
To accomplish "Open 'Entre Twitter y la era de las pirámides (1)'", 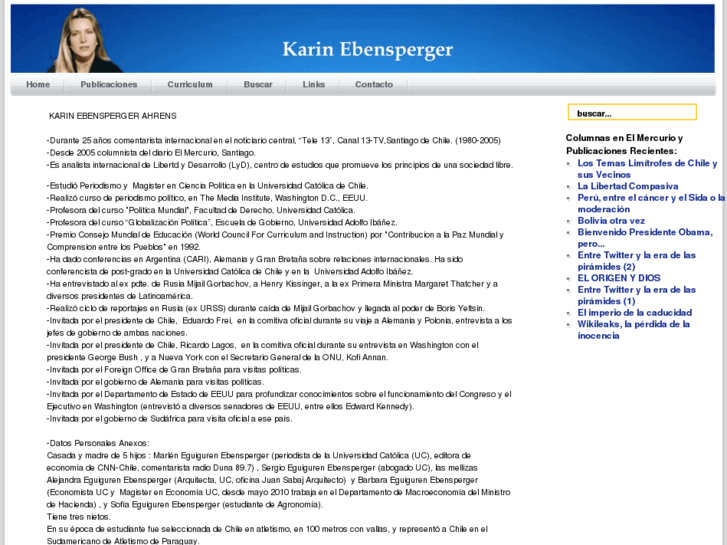I will [637, 295].
